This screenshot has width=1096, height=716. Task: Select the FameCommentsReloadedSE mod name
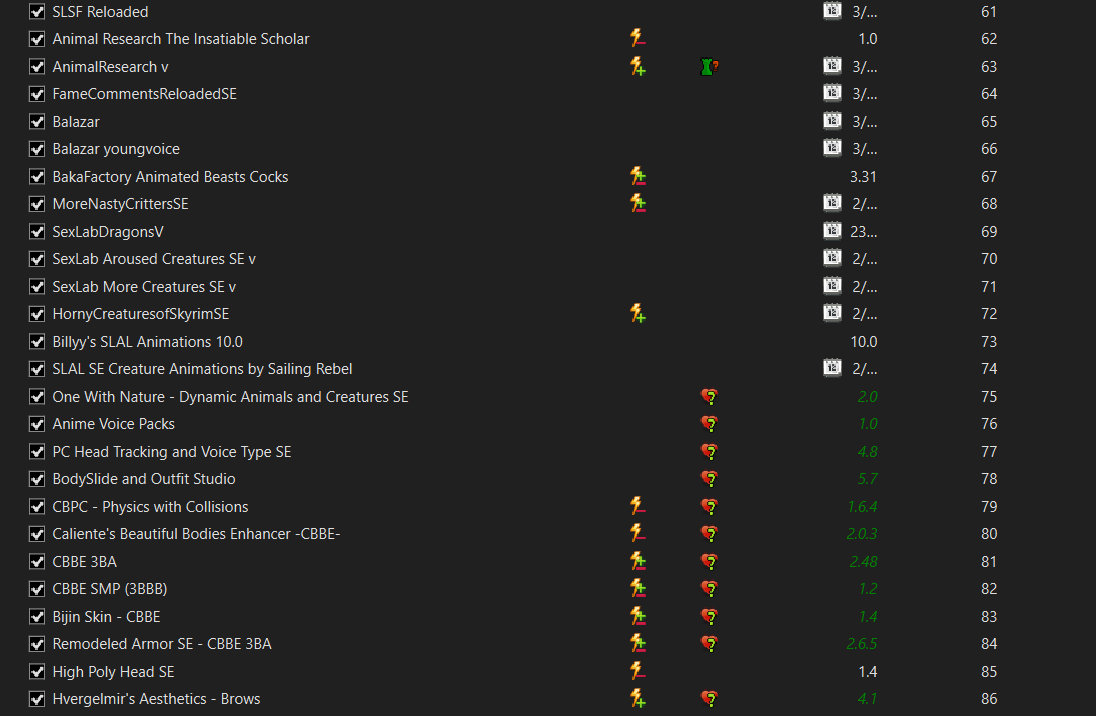145,94
